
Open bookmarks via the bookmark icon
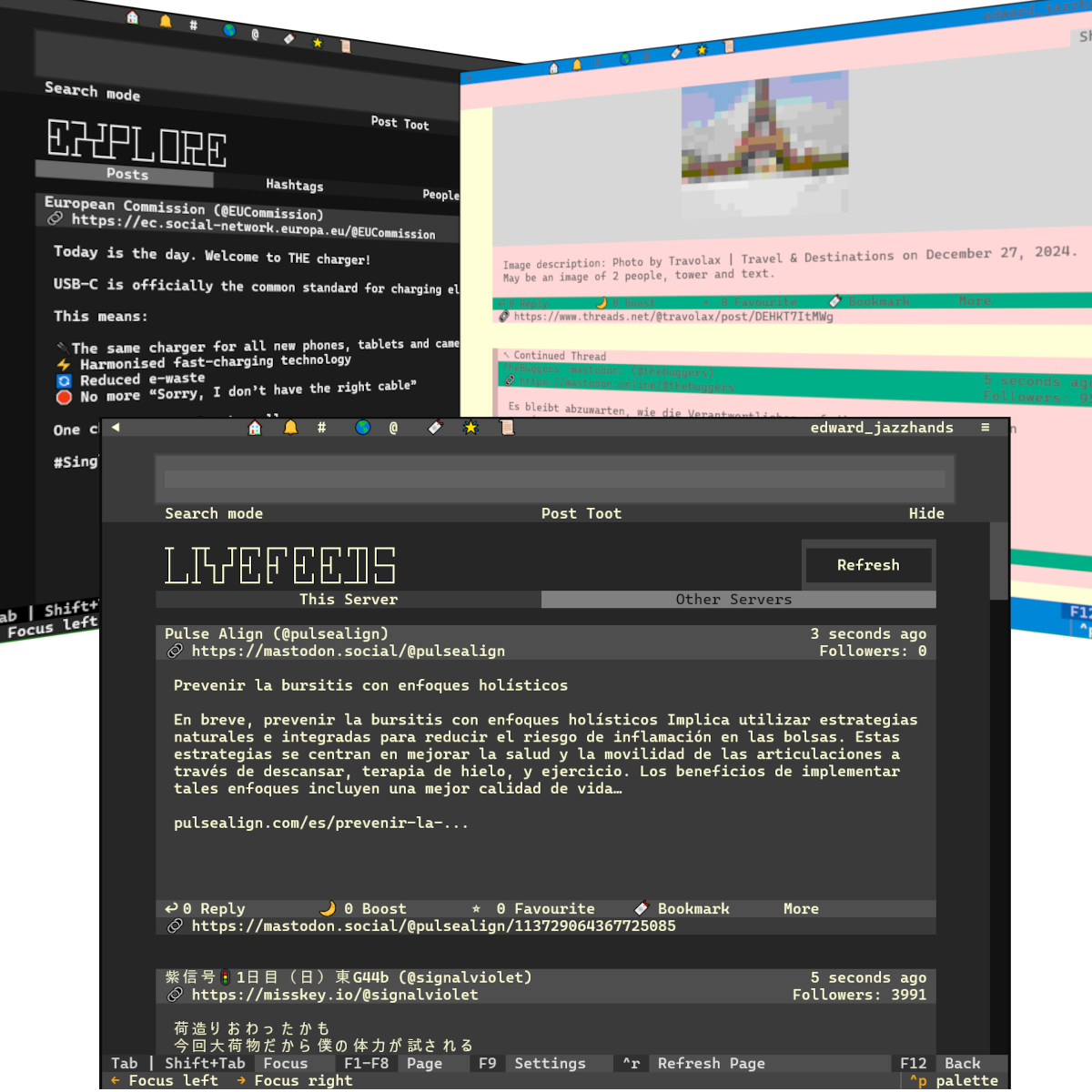click(434, 427)
